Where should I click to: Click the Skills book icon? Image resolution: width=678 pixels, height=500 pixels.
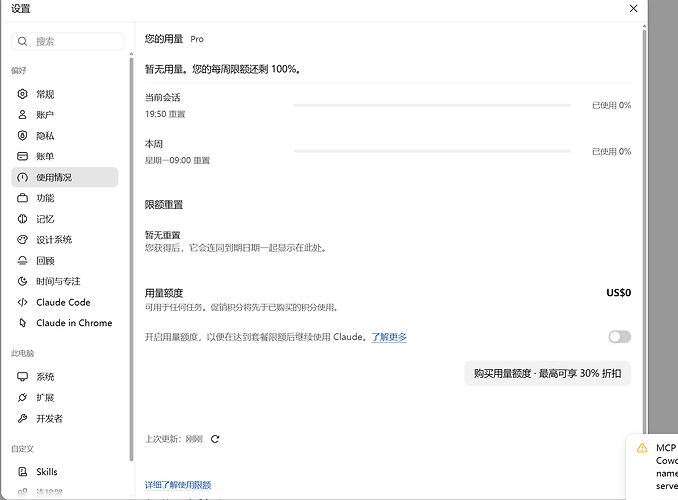tap(22, 471)
